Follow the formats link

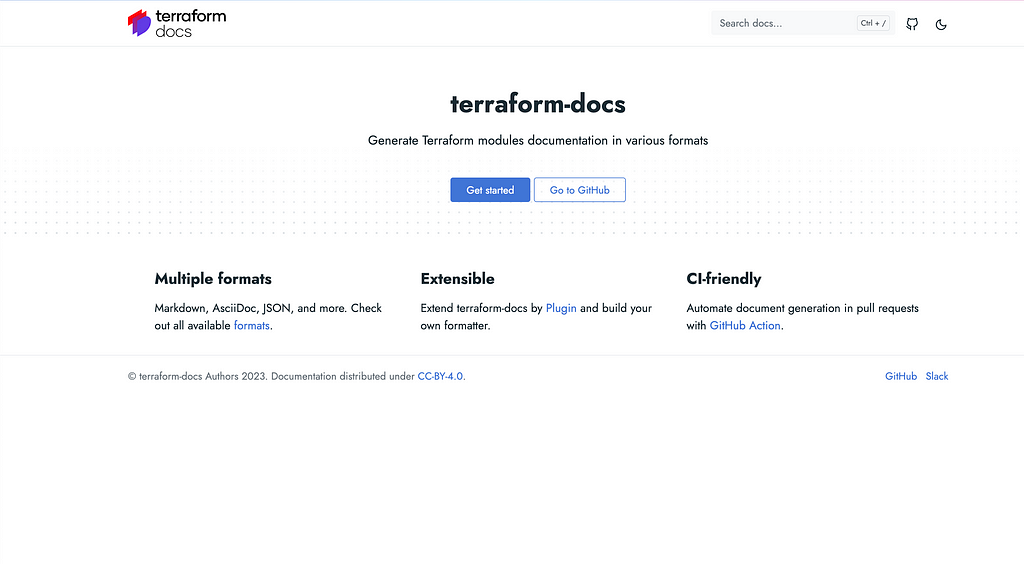[x=251, y=325]
